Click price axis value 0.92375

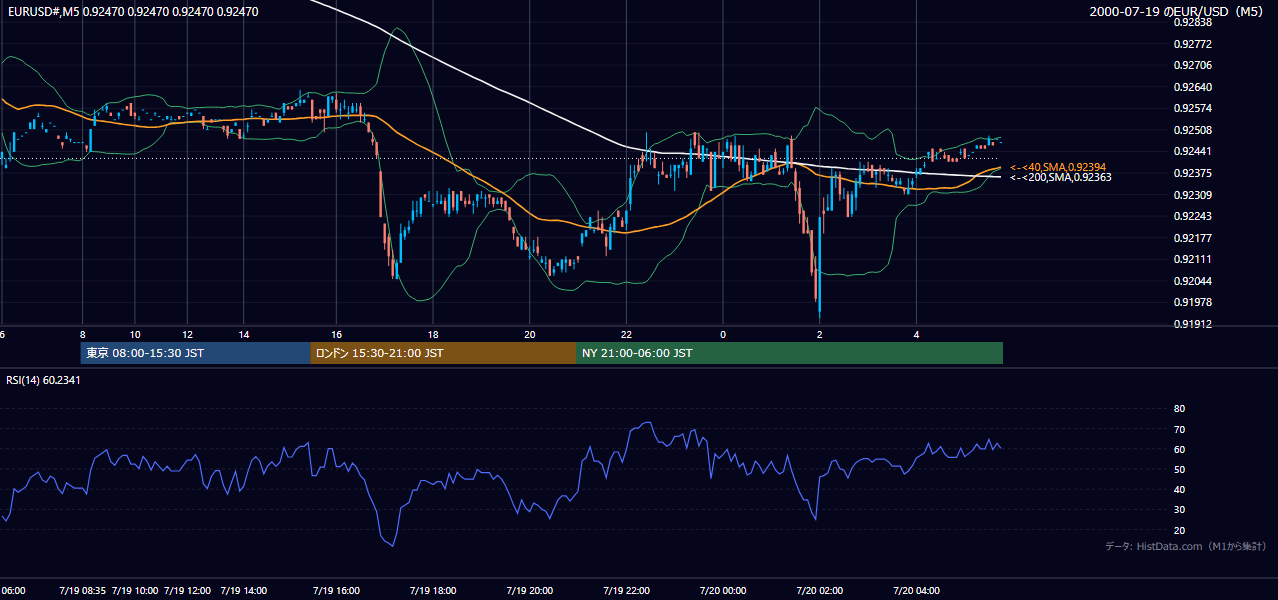(1194, 173)
